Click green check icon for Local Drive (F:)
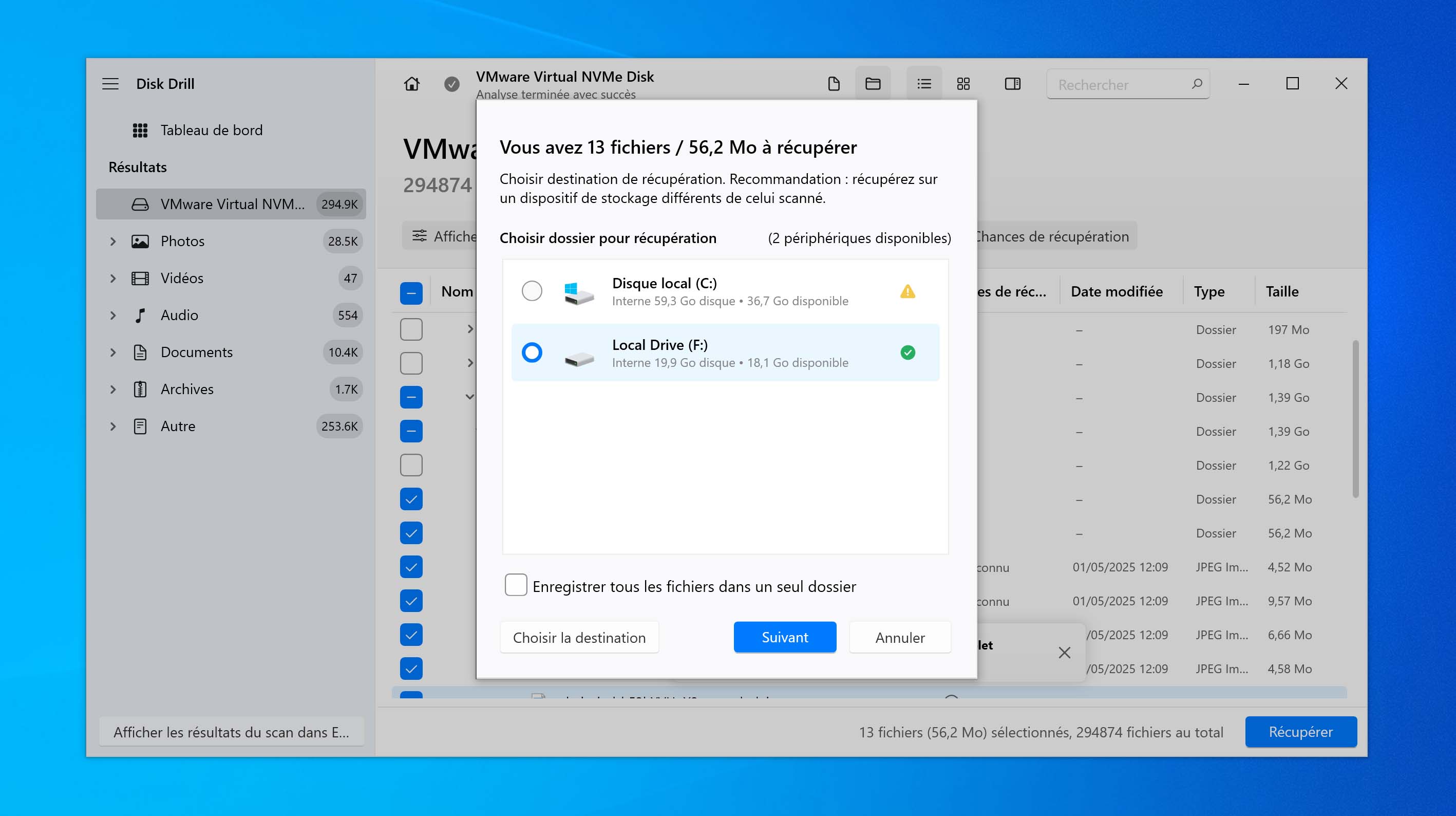The image size is (1456, 816). coord(907,353)
